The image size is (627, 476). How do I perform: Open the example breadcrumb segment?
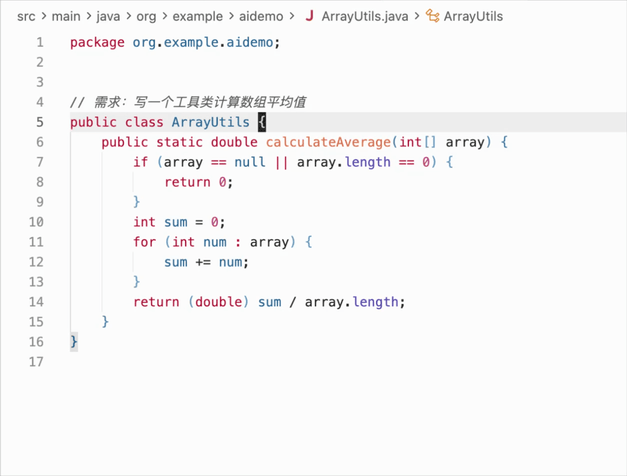tap(198, 16)
